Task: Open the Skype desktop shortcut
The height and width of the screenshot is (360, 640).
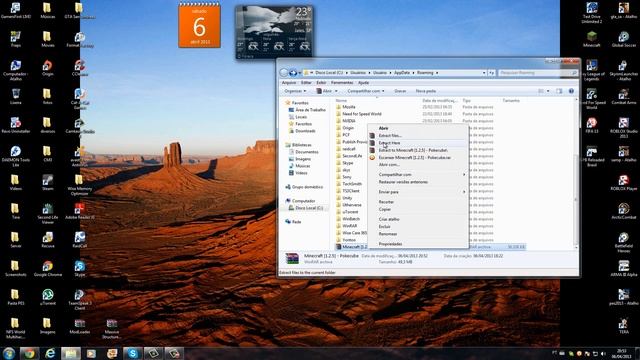Action: [80, 268]
